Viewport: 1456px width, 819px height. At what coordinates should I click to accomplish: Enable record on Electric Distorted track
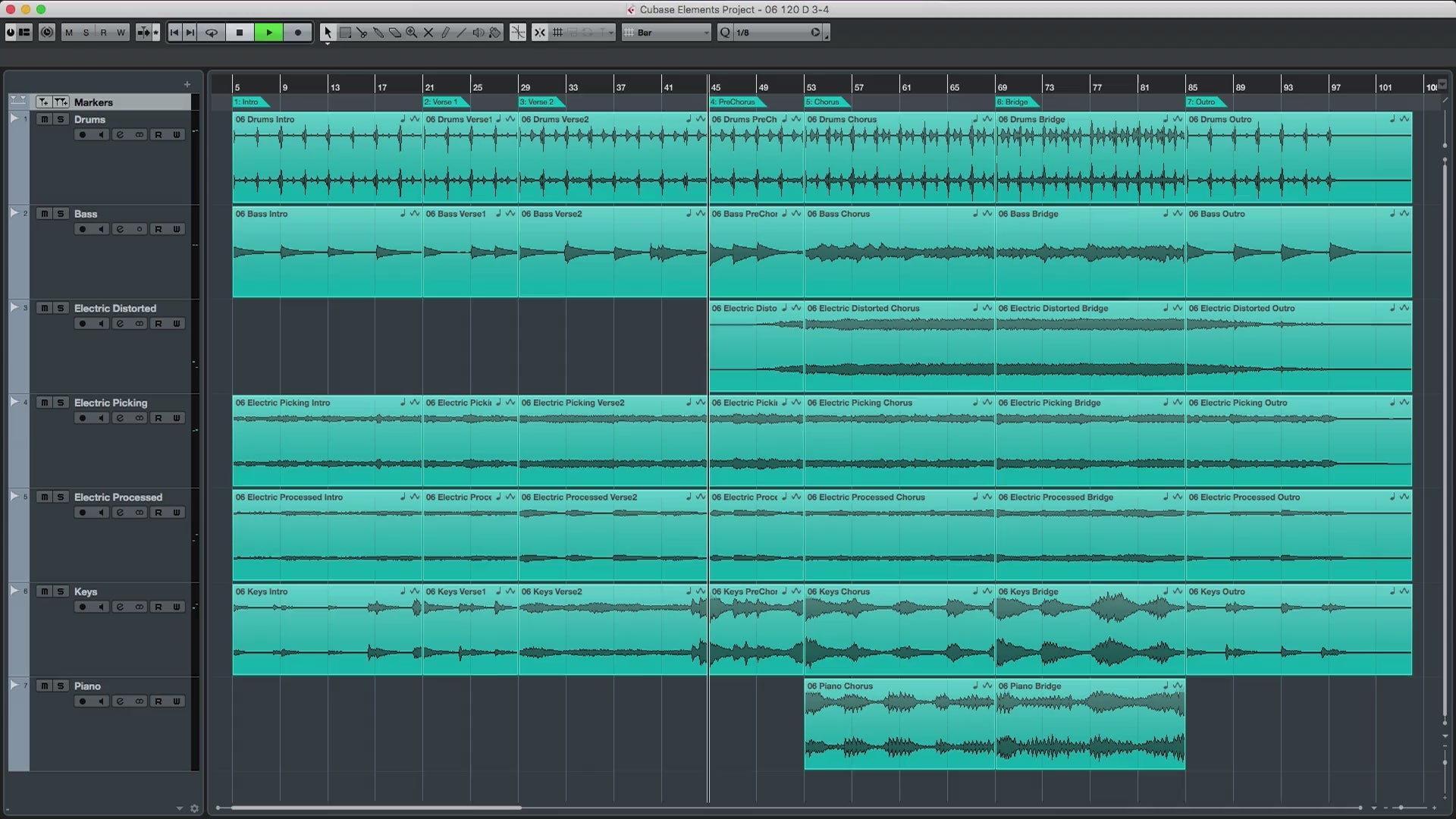[x=82, y=324]
